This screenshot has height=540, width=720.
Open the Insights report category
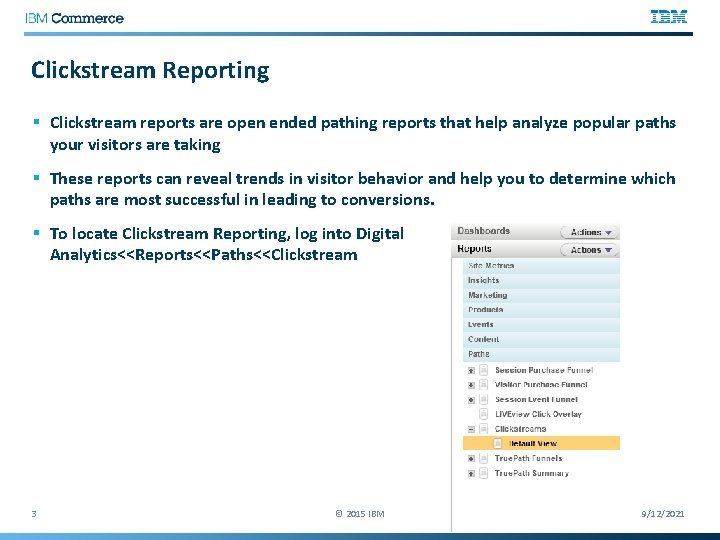pyautogui.click(x=541, y=281)
